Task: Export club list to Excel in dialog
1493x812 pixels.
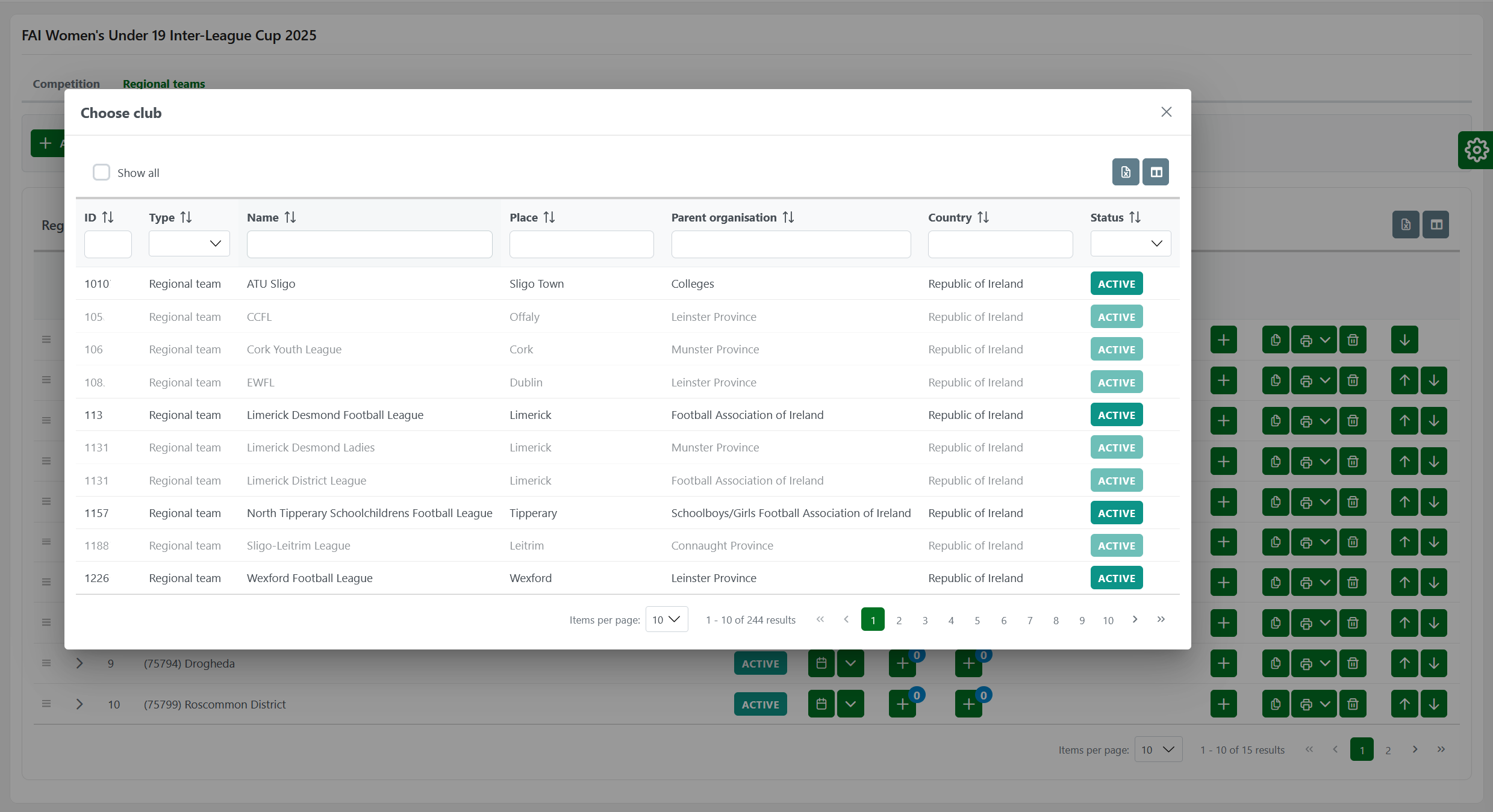Action: (x=1125, y=172)
